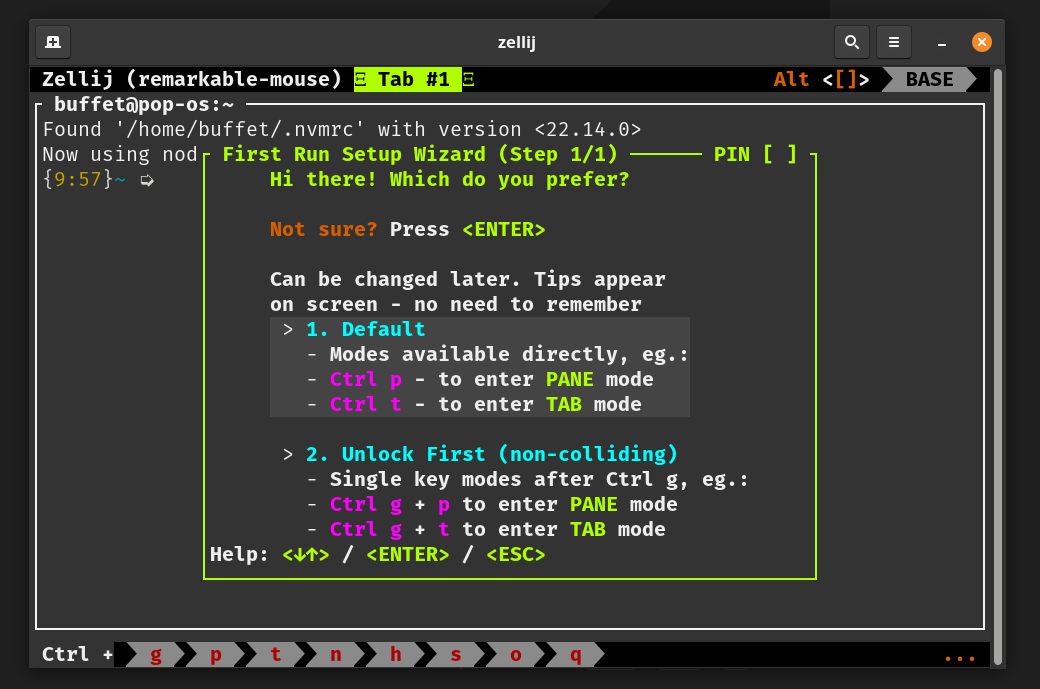Screen dimensions: 1040x689
Task: Click 'Ctrl g + p to enter PANE mode' line
Action: coord(503,505)
